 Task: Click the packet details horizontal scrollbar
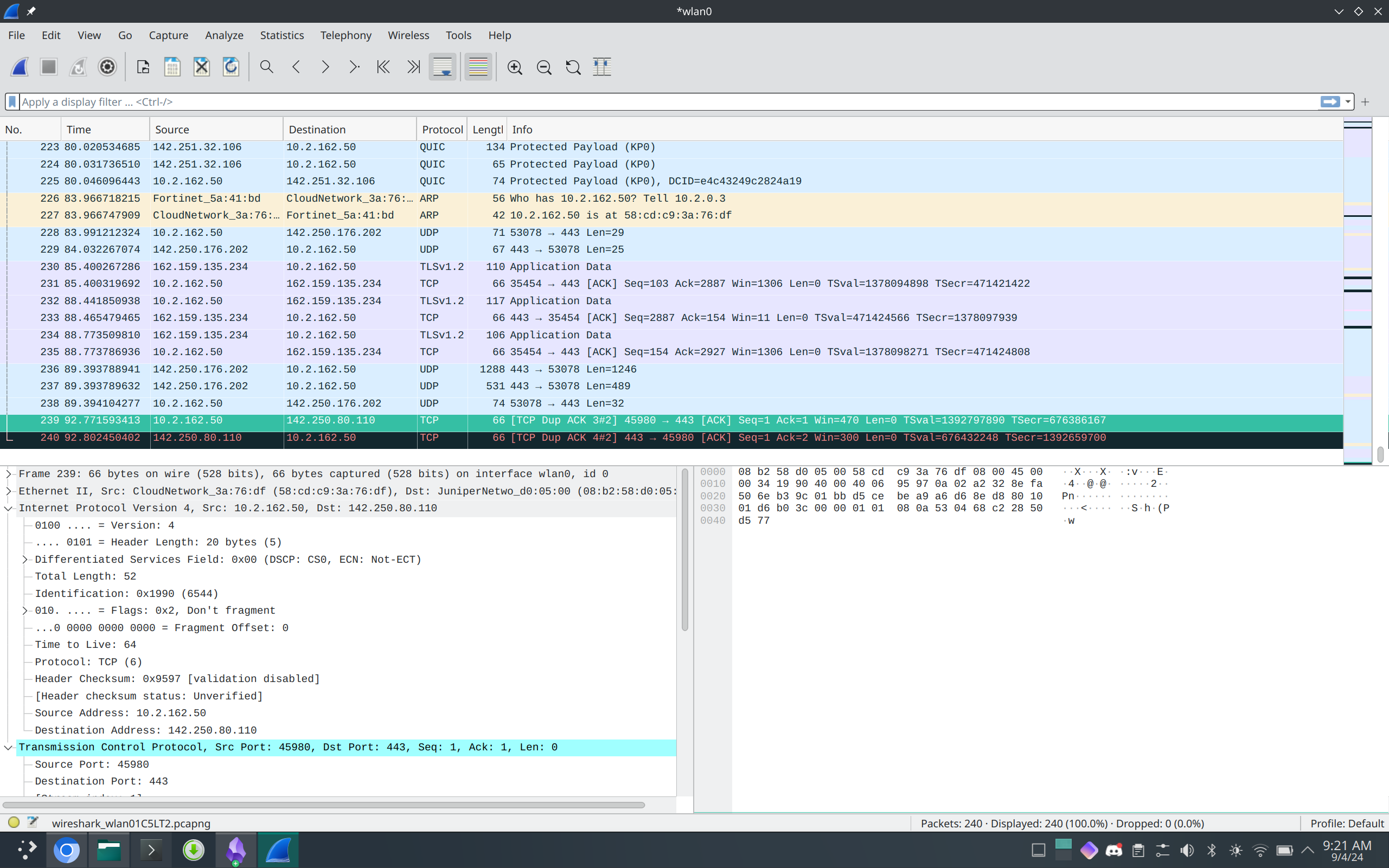[323, 805]
